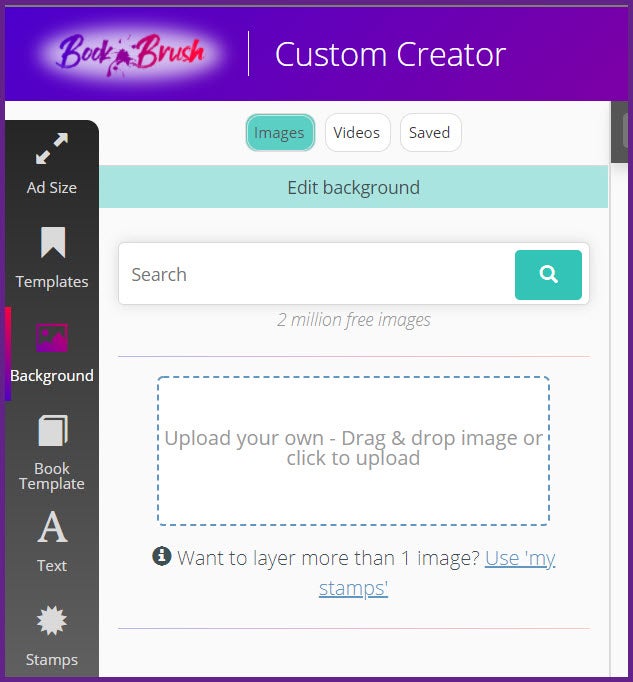
Task: Click the upload your own image dropzone
Action: [x=353, y=449]
